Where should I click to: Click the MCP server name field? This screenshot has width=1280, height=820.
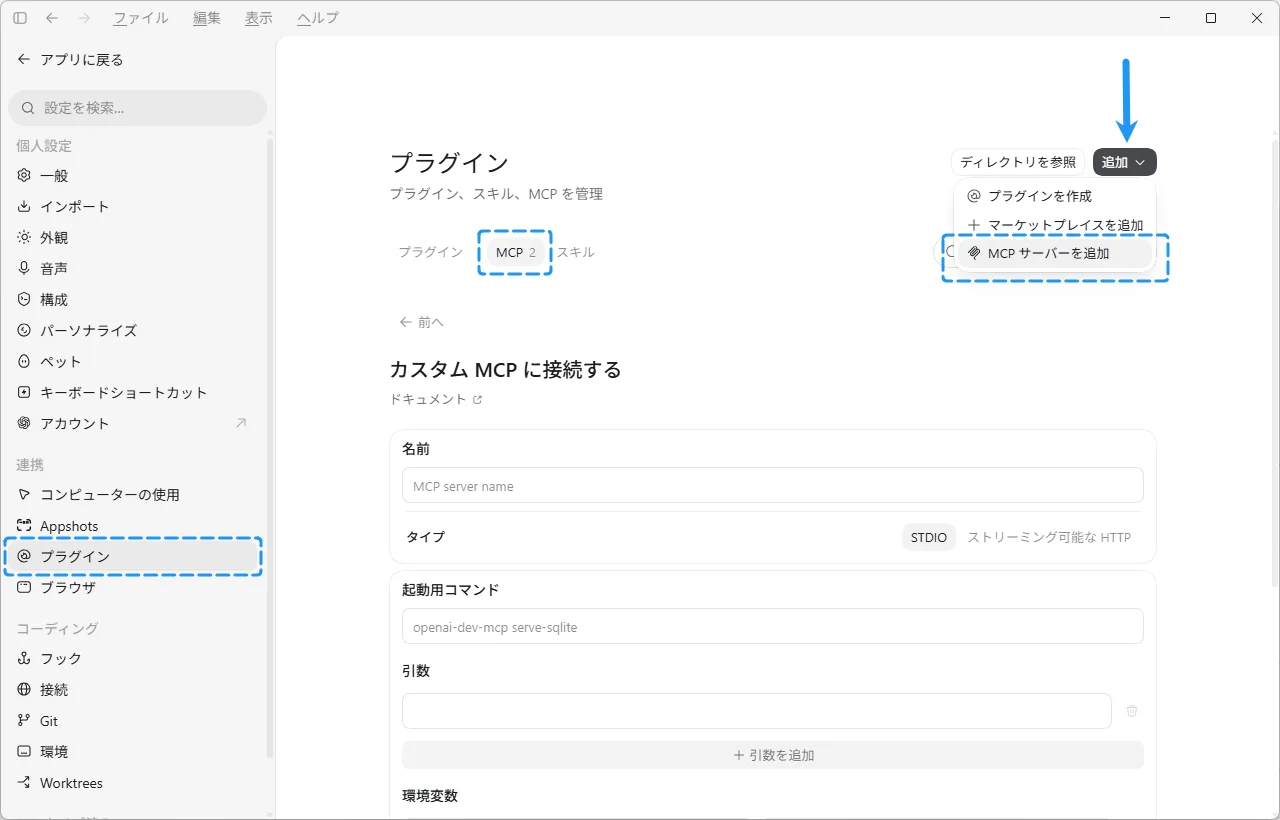773,485
